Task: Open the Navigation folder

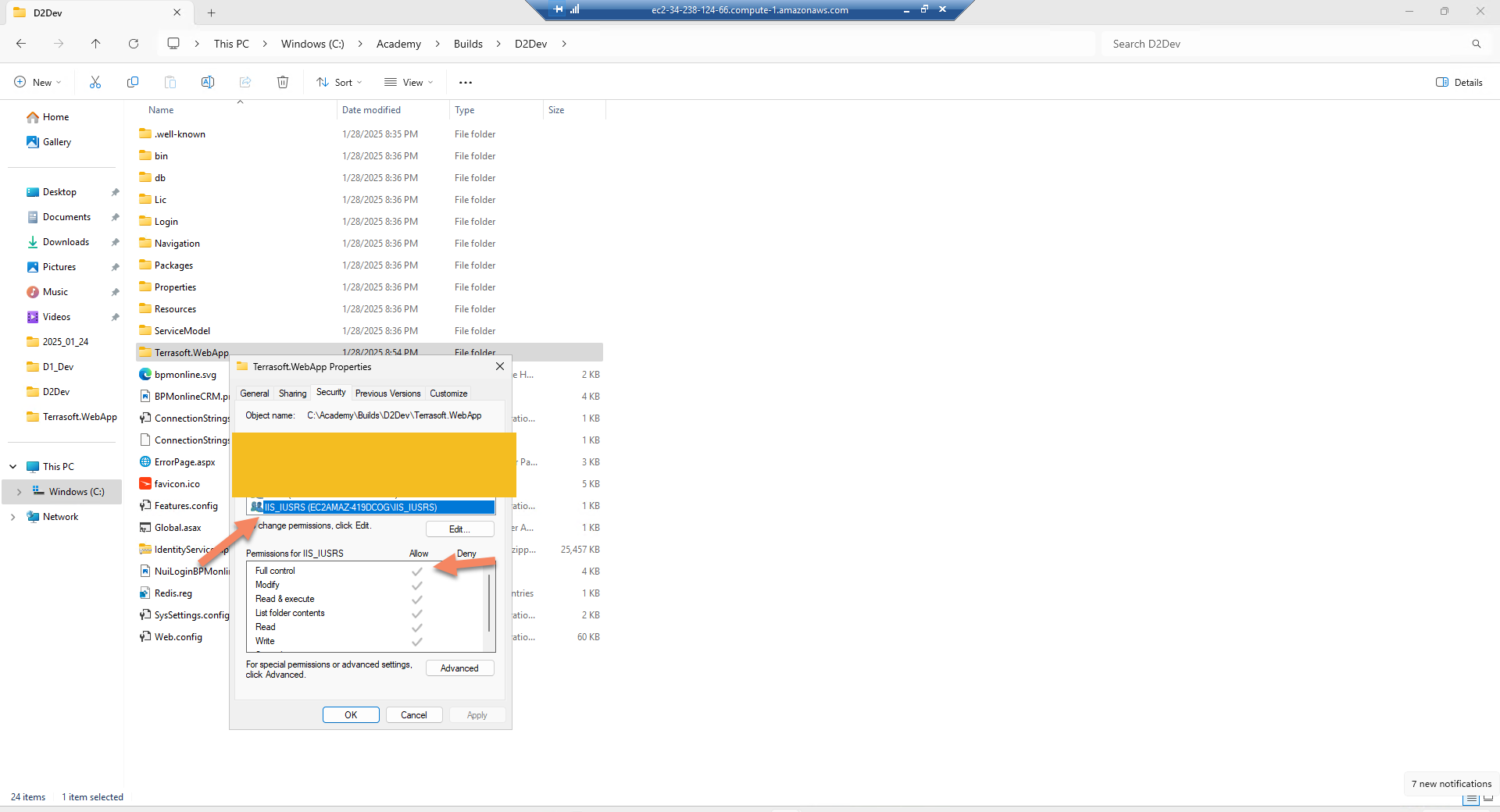Action: coord(177,244)
